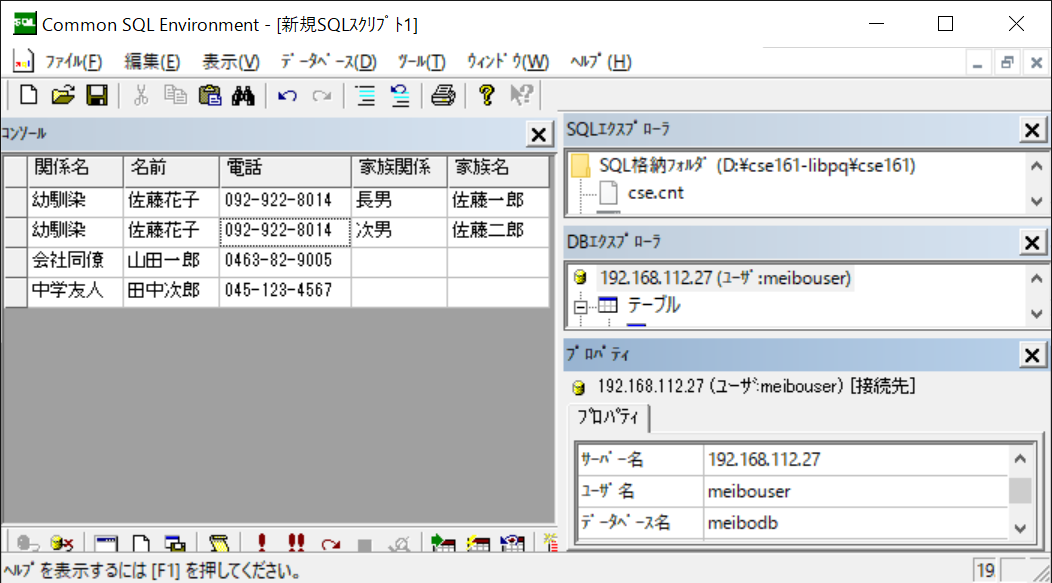This screenshot has height=583, width=1052.
Task: Open help with the question mark icon
Action: tap(487, 95)
